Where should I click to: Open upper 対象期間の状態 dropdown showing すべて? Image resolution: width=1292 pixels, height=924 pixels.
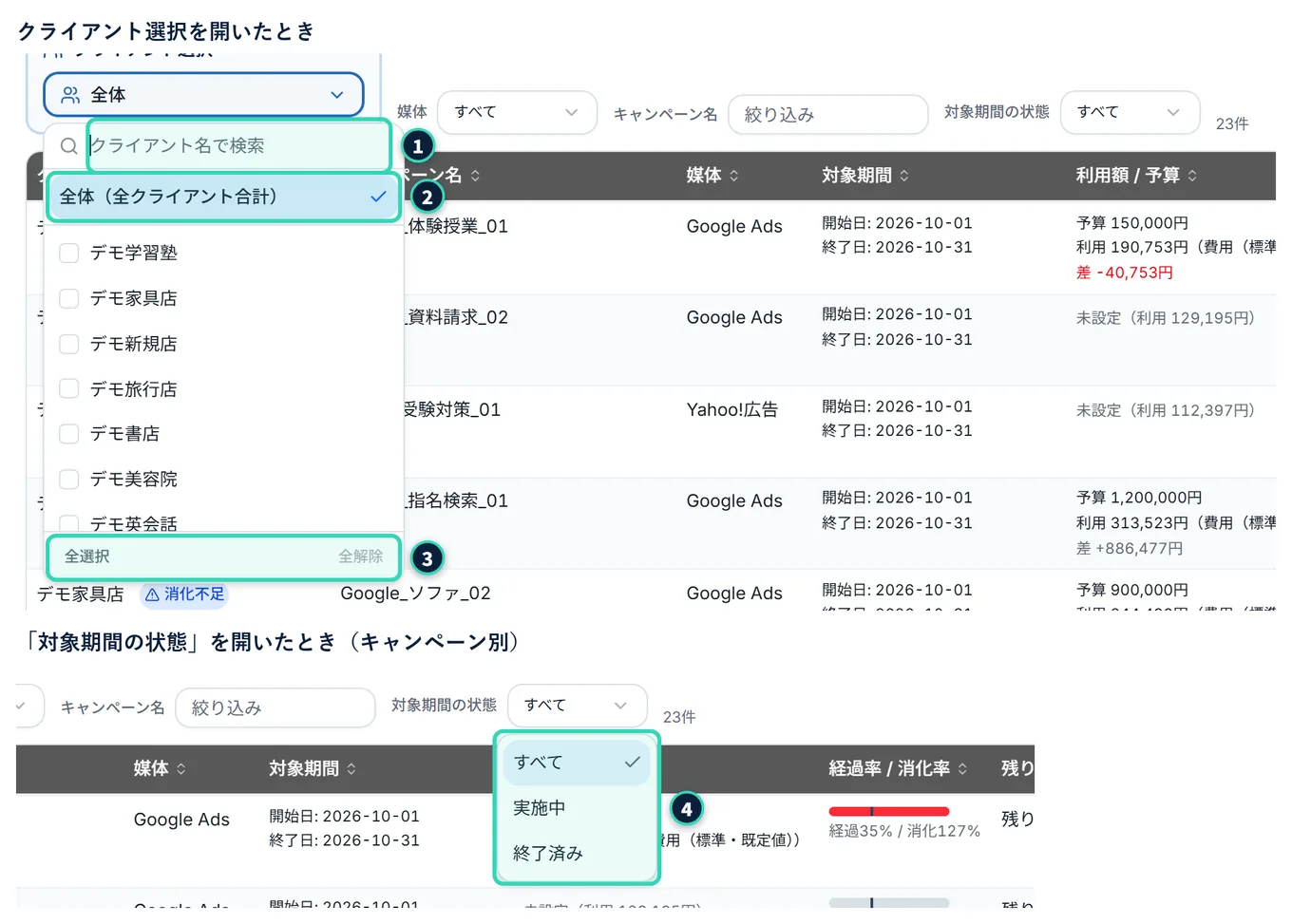click(x=1130, y=112)
